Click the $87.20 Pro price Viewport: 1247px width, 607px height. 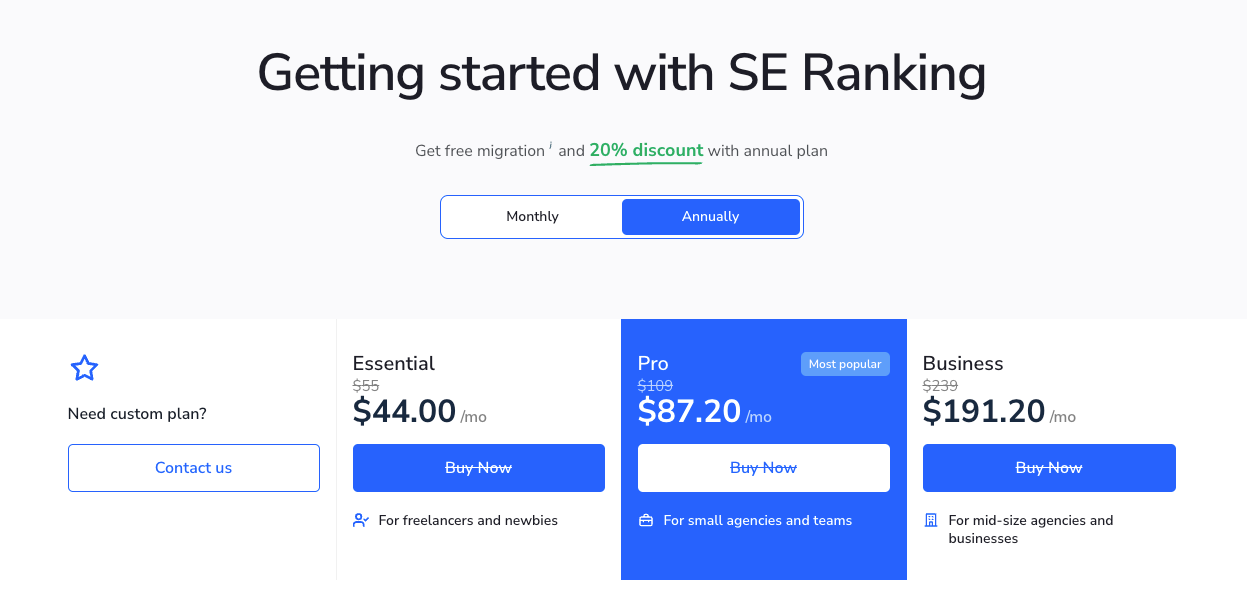[690, 411]
